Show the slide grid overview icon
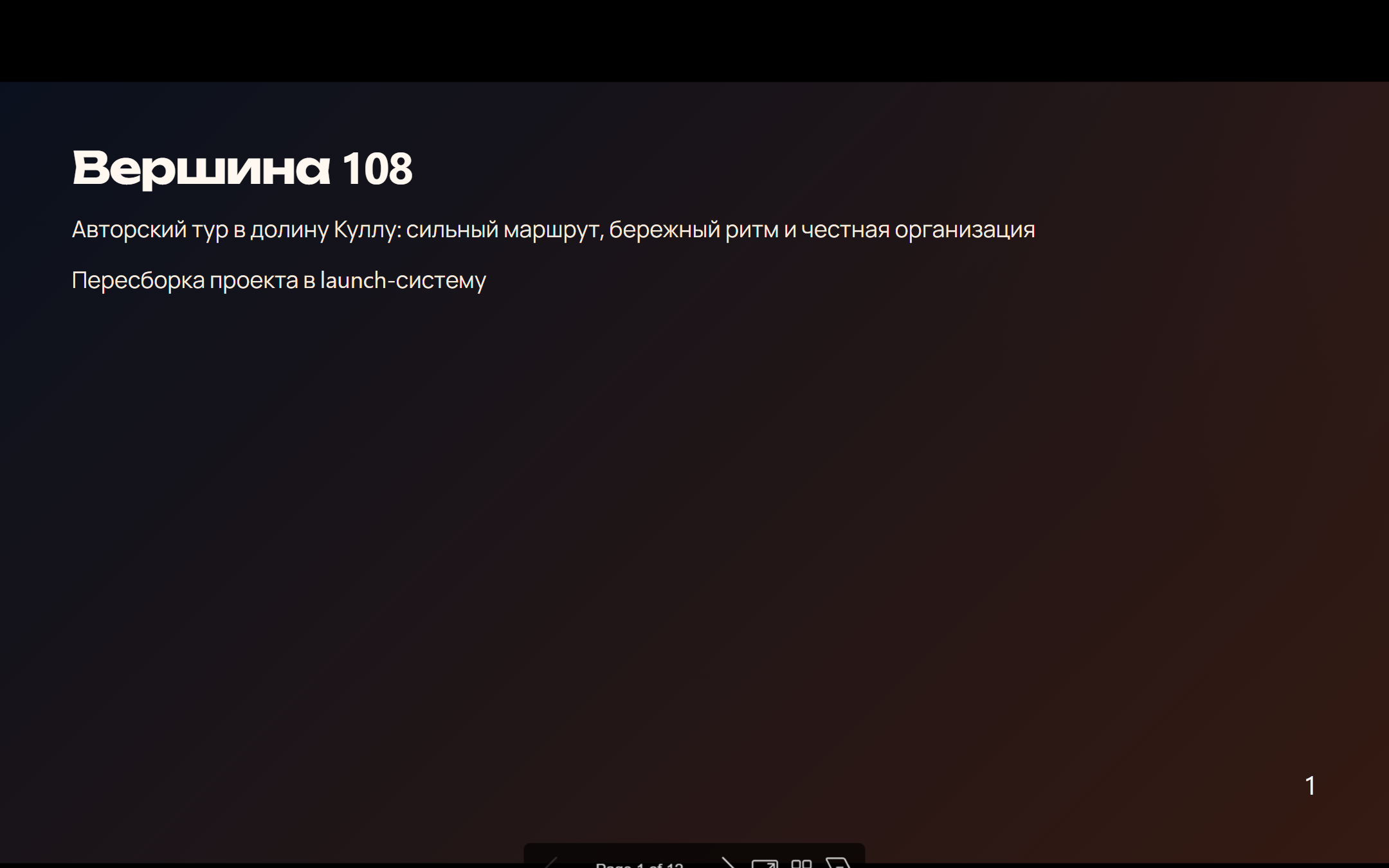1389x868 pixels. (801, 863)
